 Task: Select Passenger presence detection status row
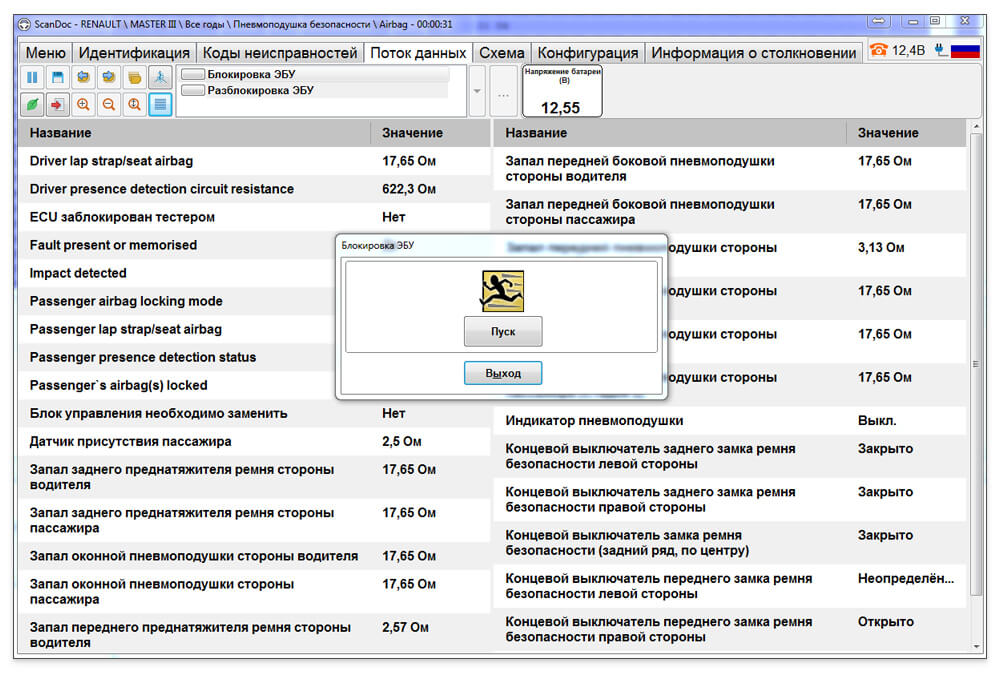(x=177, y=358)
